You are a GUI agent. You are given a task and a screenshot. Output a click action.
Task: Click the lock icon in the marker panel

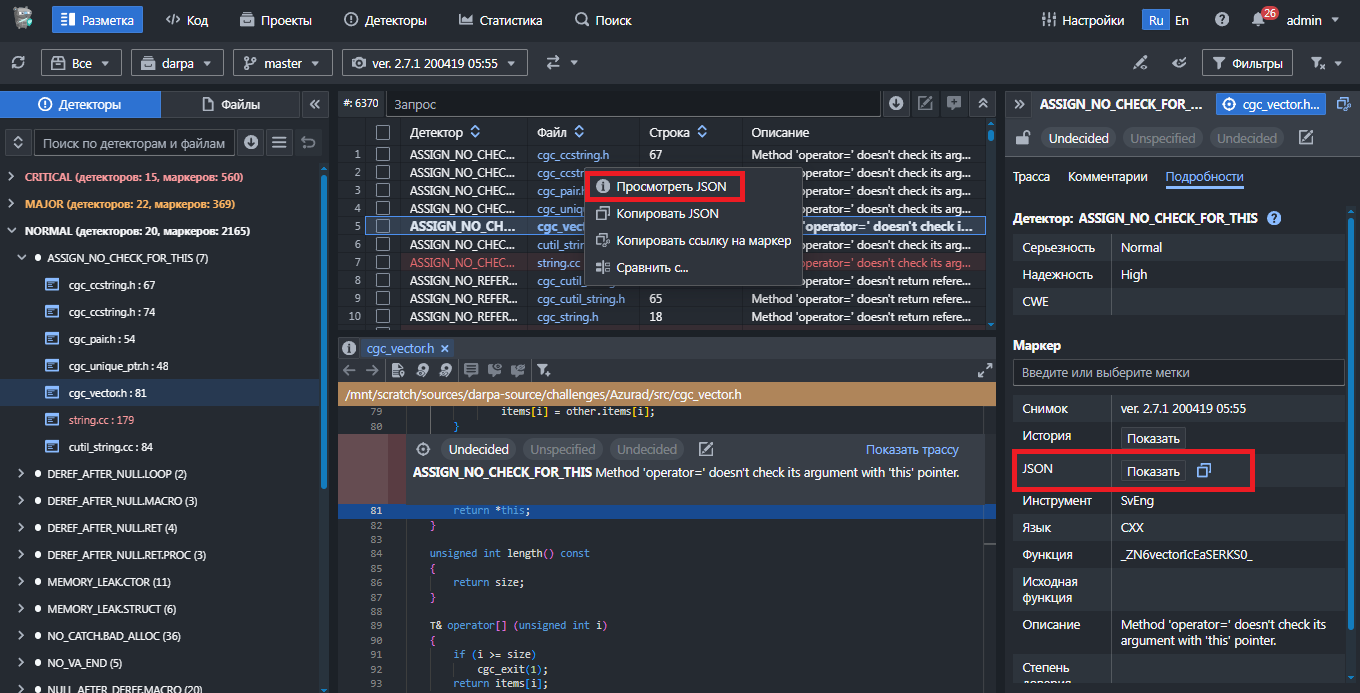(1022, 138)
